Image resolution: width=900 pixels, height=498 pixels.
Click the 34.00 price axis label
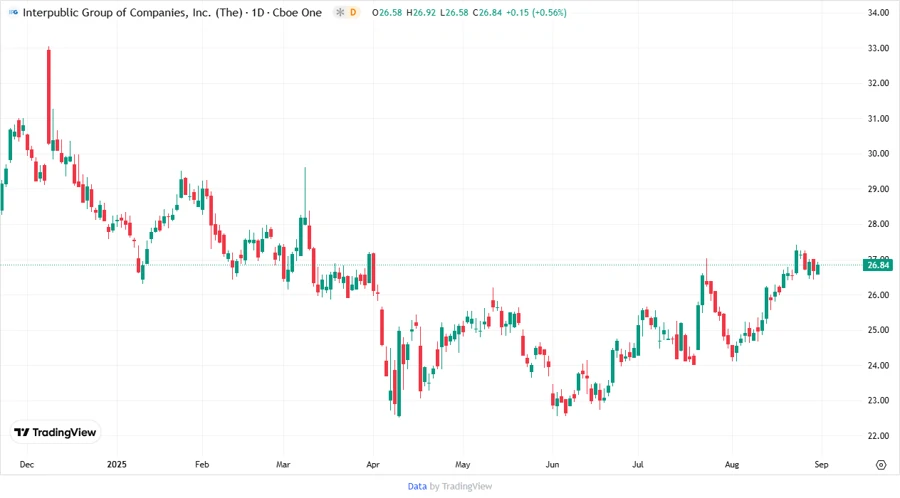point(878,13)
